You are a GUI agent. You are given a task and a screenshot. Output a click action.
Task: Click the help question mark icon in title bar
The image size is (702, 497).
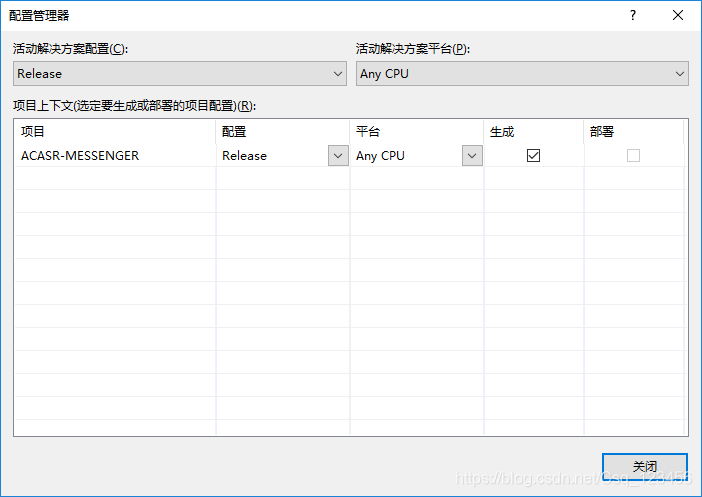point(633,15)
